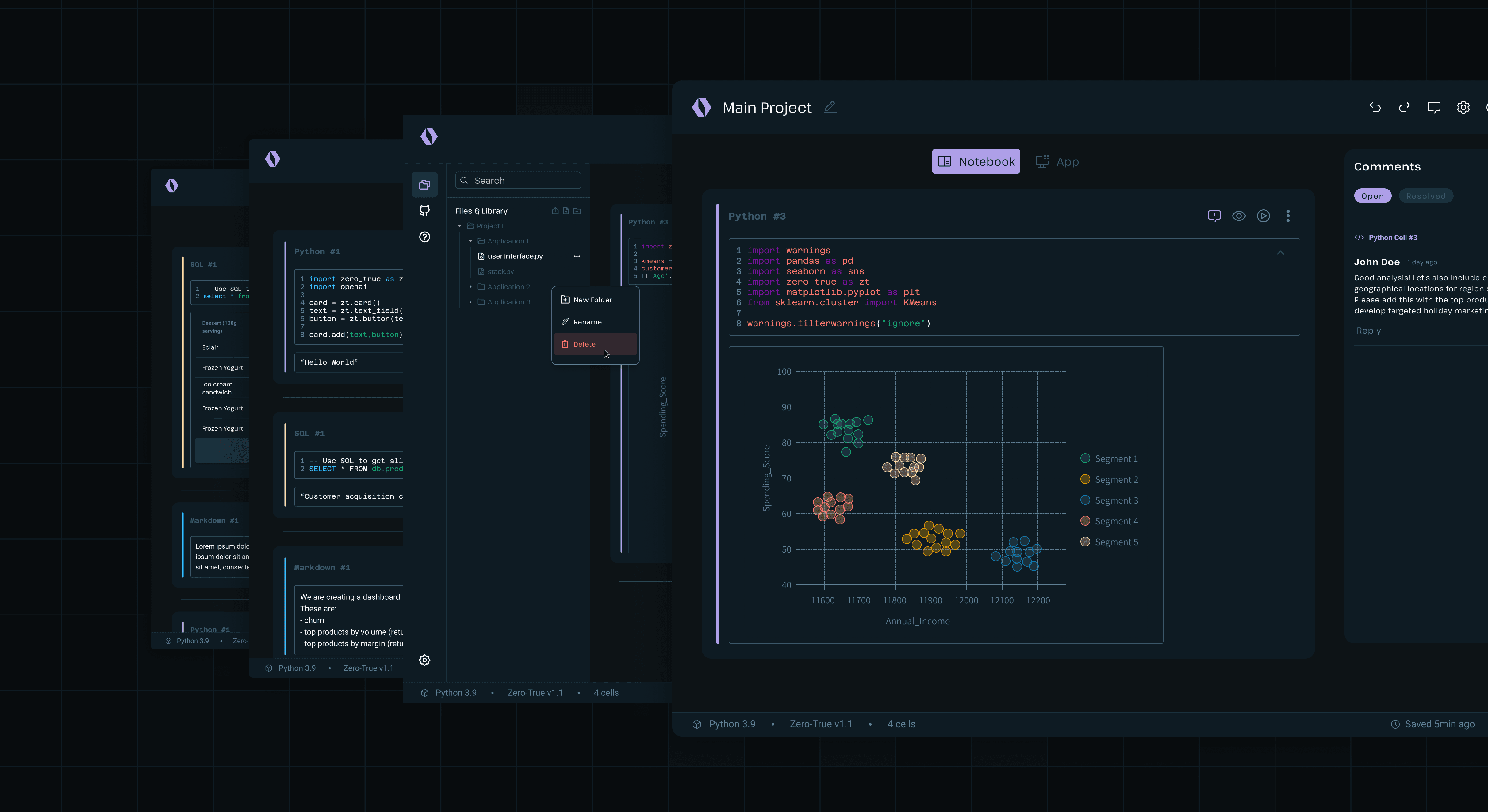The image size is (1488, 812).
Task: Open the user_interface.py three-dot options
Action: (577, 256)
